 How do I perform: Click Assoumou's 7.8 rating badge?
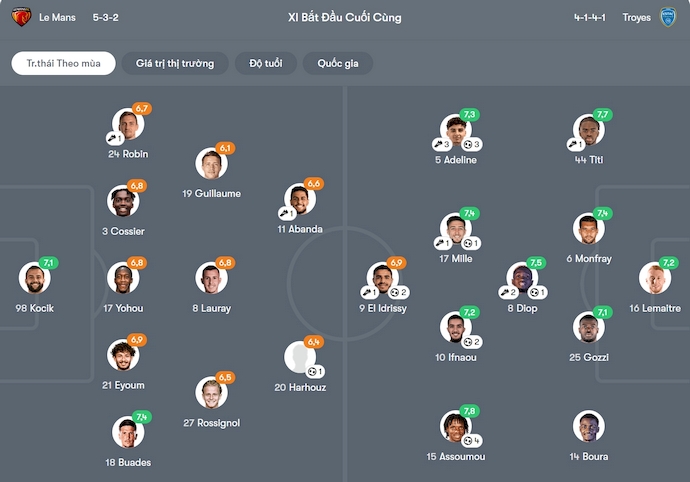[469, 411]
